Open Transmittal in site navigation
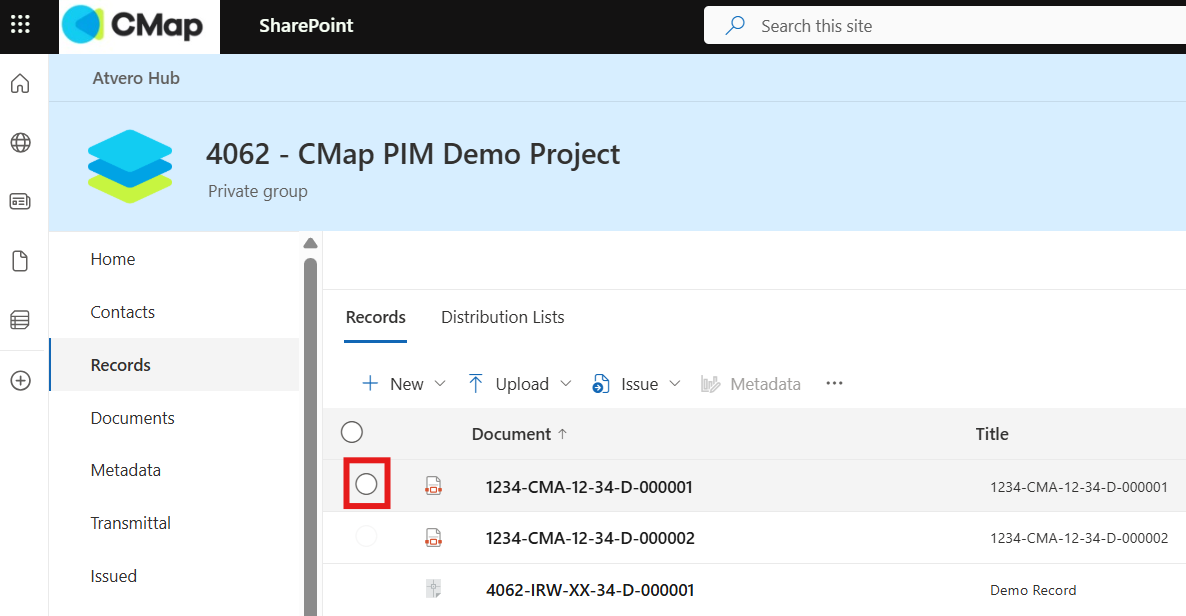 131,523
